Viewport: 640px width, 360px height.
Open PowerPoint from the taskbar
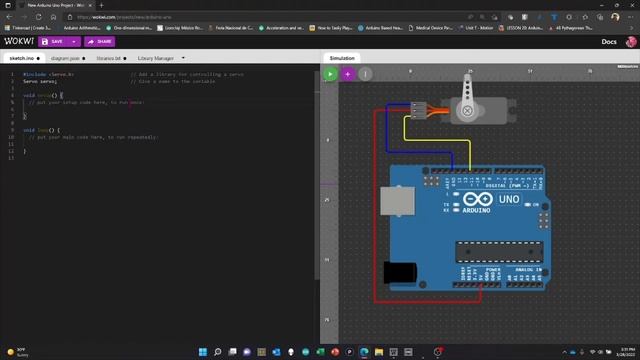click(335, 352)
